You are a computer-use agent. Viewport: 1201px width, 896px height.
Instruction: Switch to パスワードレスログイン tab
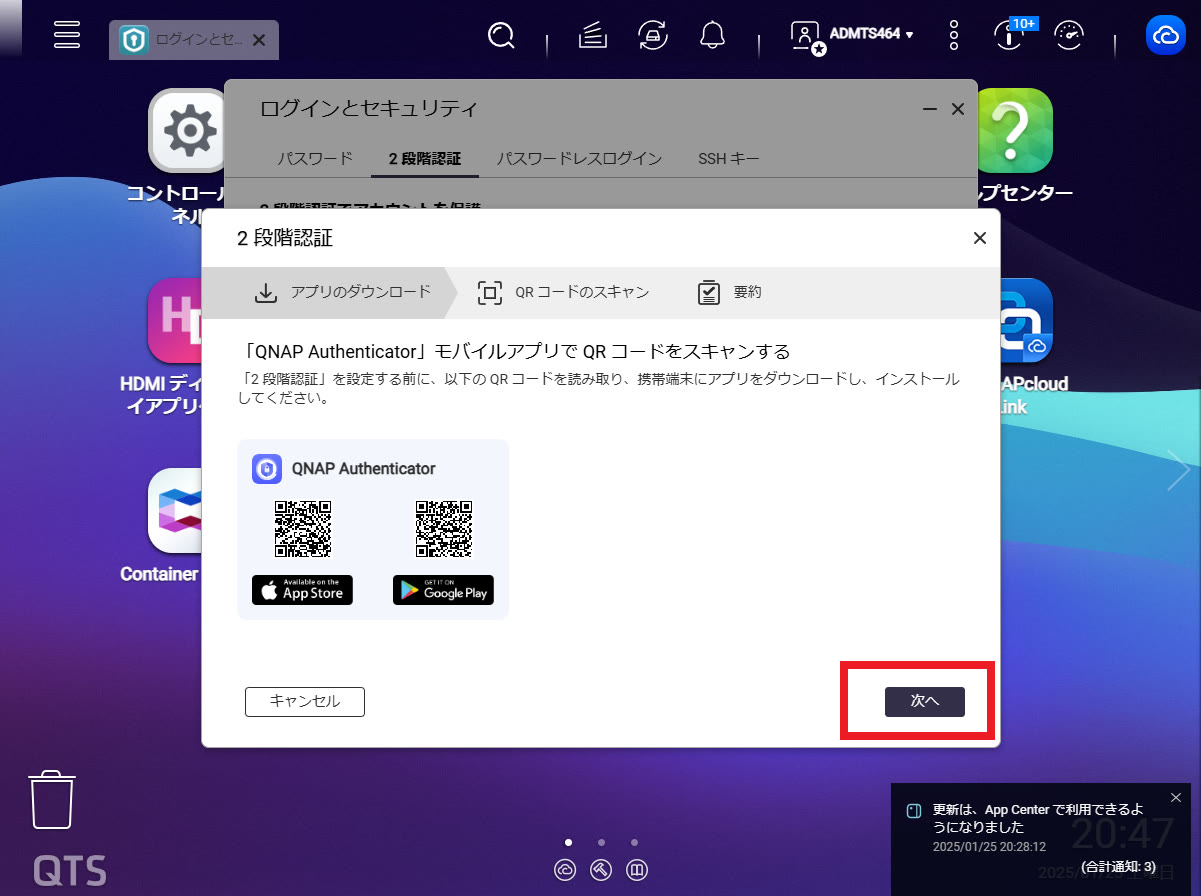[x=579, y=158]
